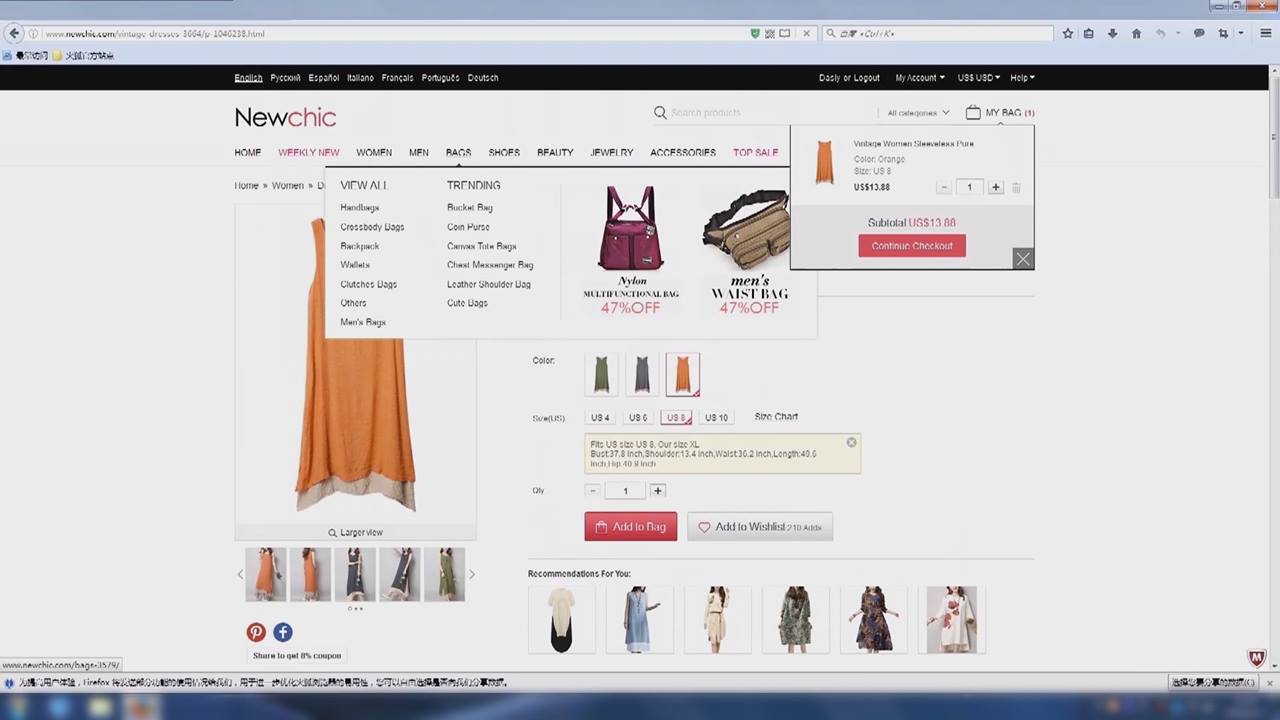1280x720 pixels.
Task: Bookmark this page with the star icon
Action: pos(1068,33)
